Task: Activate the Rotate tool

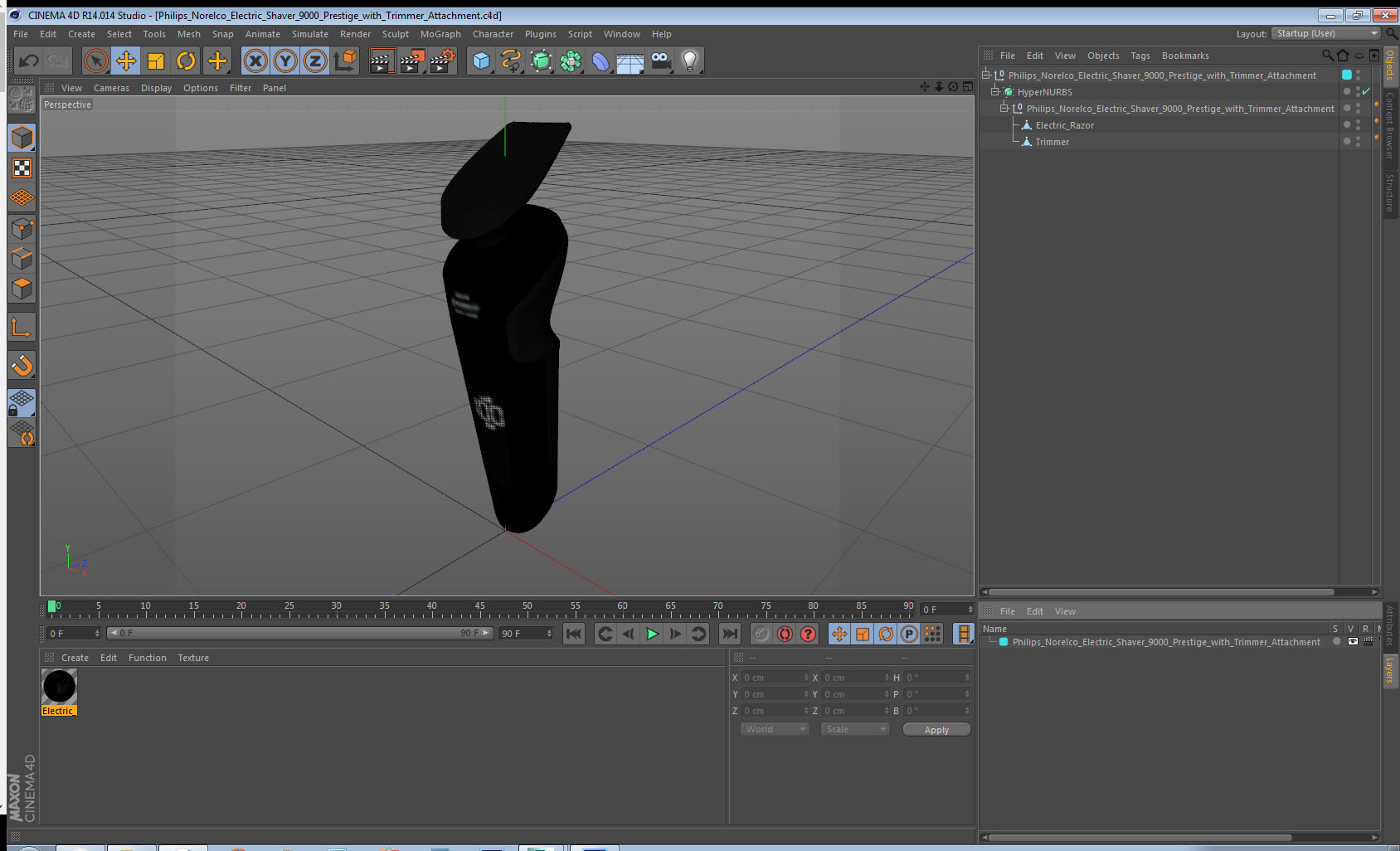Action: (x=186, y=61)
